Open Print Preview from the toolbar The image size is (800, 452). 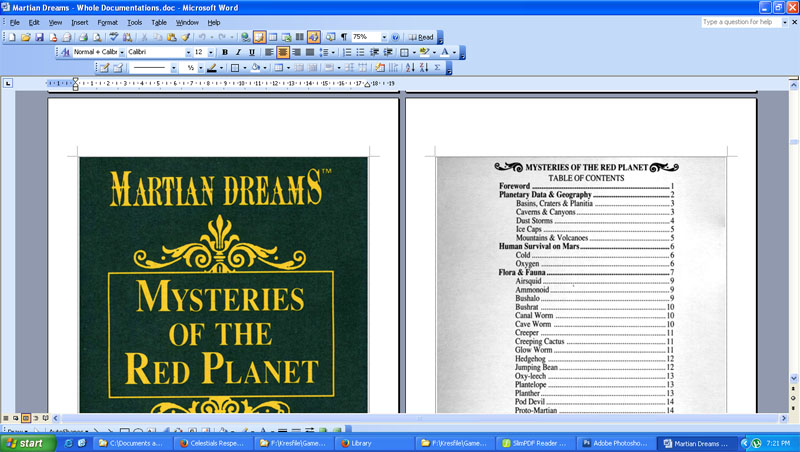pos(96,37)
